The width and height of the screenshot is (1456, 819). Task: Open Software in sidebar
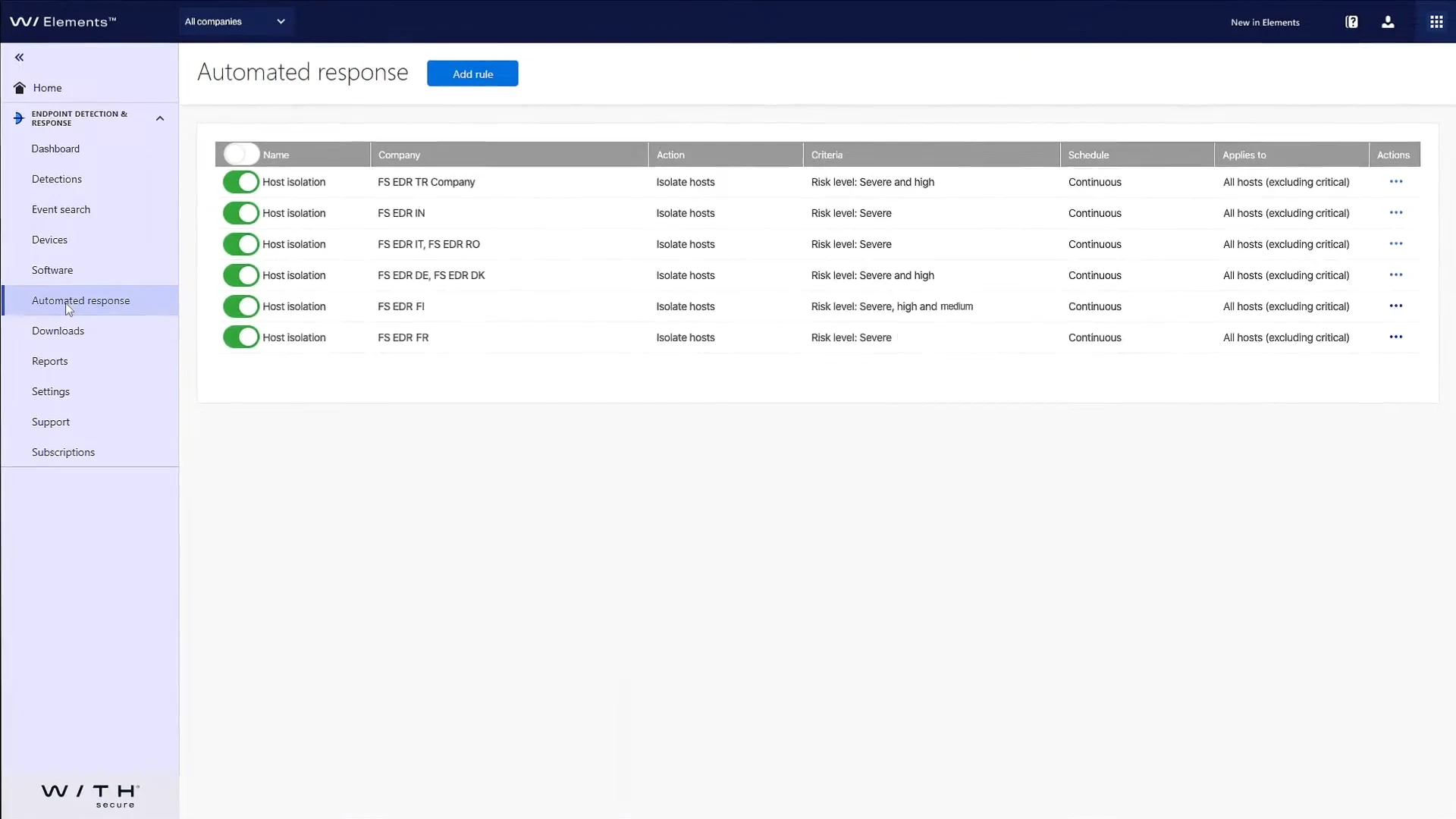click(x=52, y=270)
